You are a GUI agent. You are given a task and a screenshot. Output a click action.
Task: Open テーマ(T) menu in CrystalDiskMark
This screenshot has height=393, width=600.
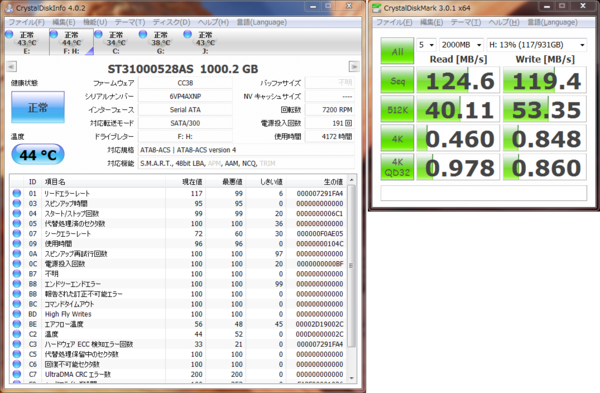466,22
